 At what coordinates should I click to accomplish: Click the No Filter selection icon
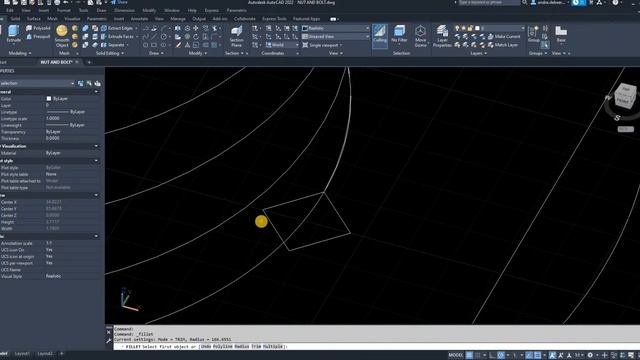[x=399, y=34]
